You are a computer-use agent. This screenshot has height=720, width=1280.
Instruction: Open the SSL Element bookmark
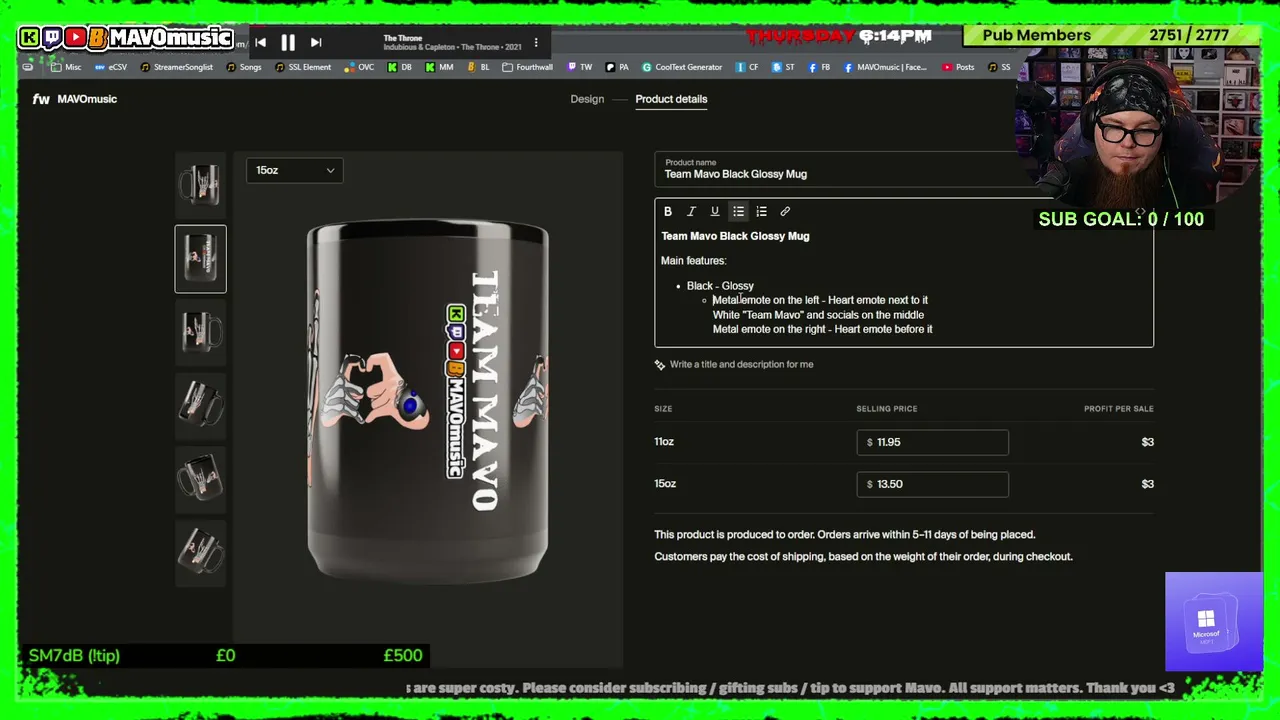pyautogui.click(x=302, y=67)
